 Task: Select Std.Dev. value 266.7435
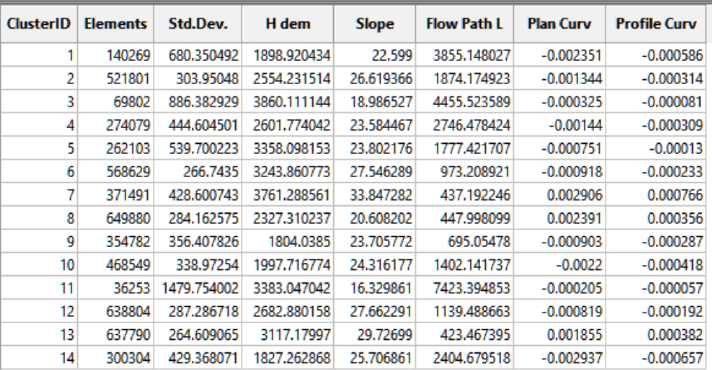point(198,172)
